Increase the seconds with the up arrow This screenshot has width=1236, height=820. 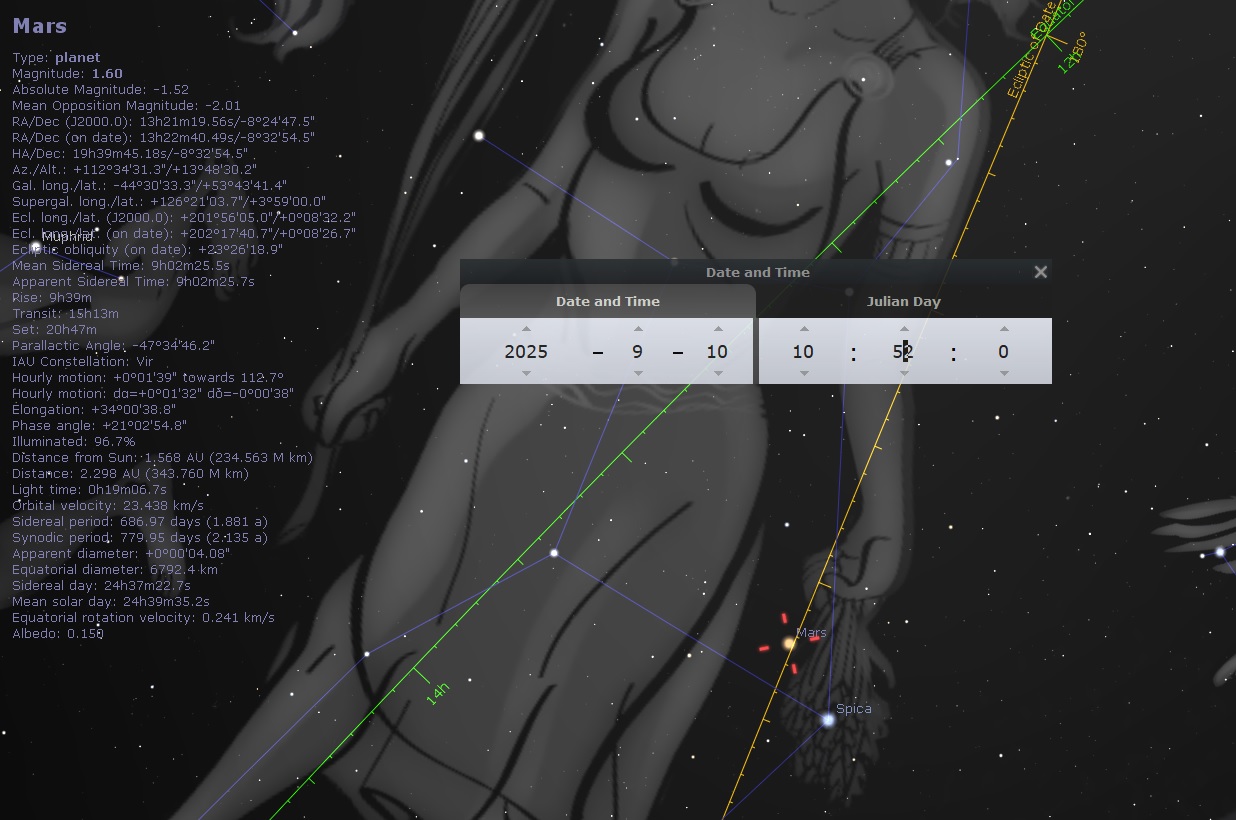click(x=1003, y=329)
